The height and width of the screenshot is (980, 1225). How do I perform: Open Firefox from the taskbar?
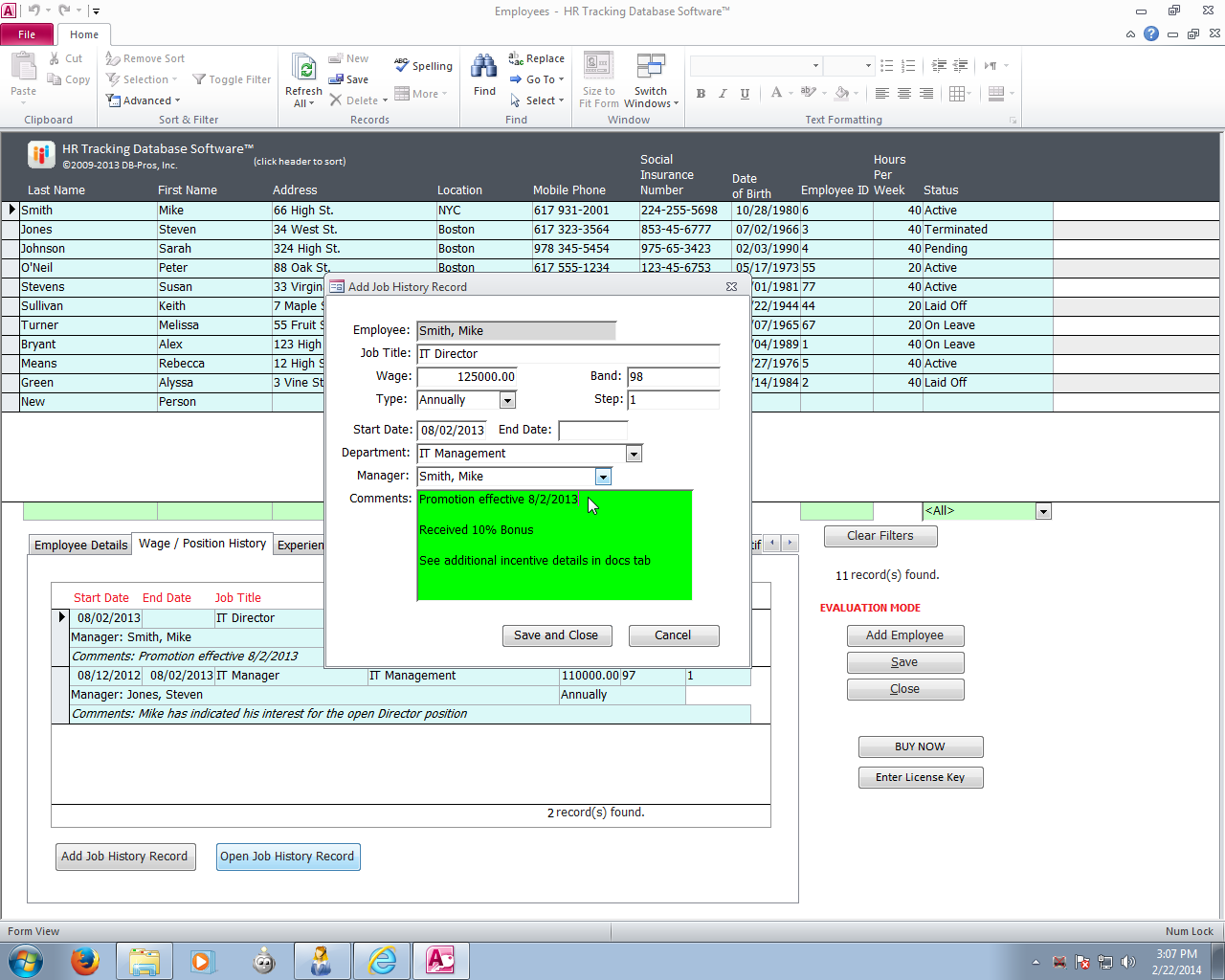85,960
